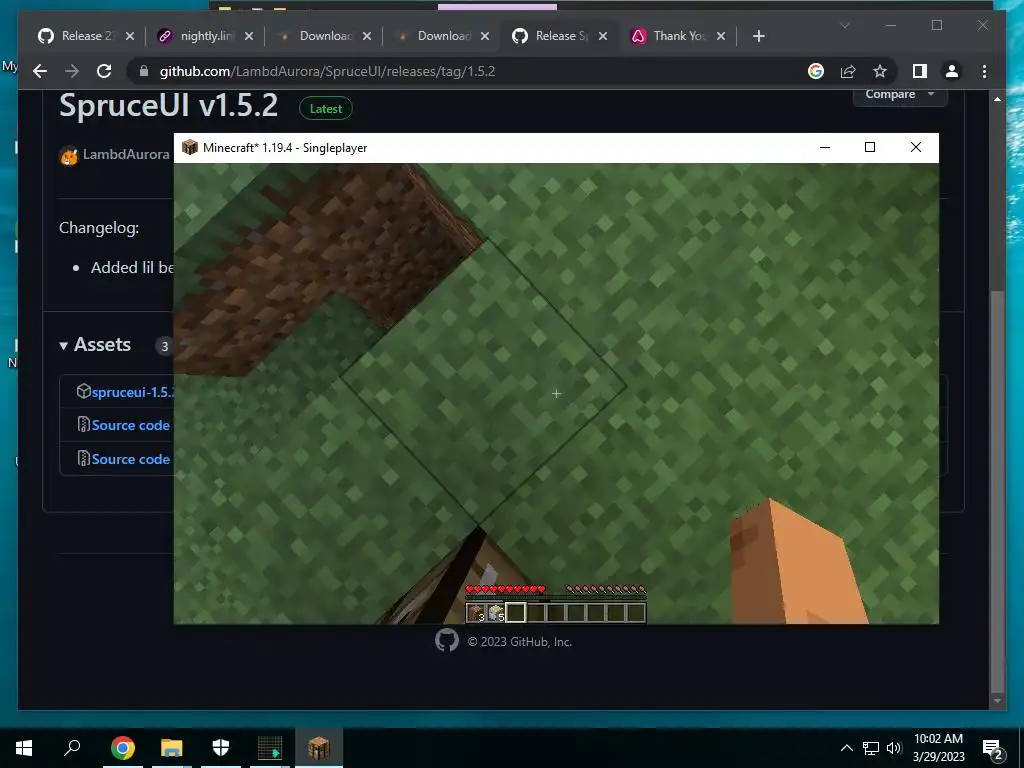The width and height of the screenshot is (1024, 768).
Task: Switch to the Thank You tab
Action: [677, 36]
